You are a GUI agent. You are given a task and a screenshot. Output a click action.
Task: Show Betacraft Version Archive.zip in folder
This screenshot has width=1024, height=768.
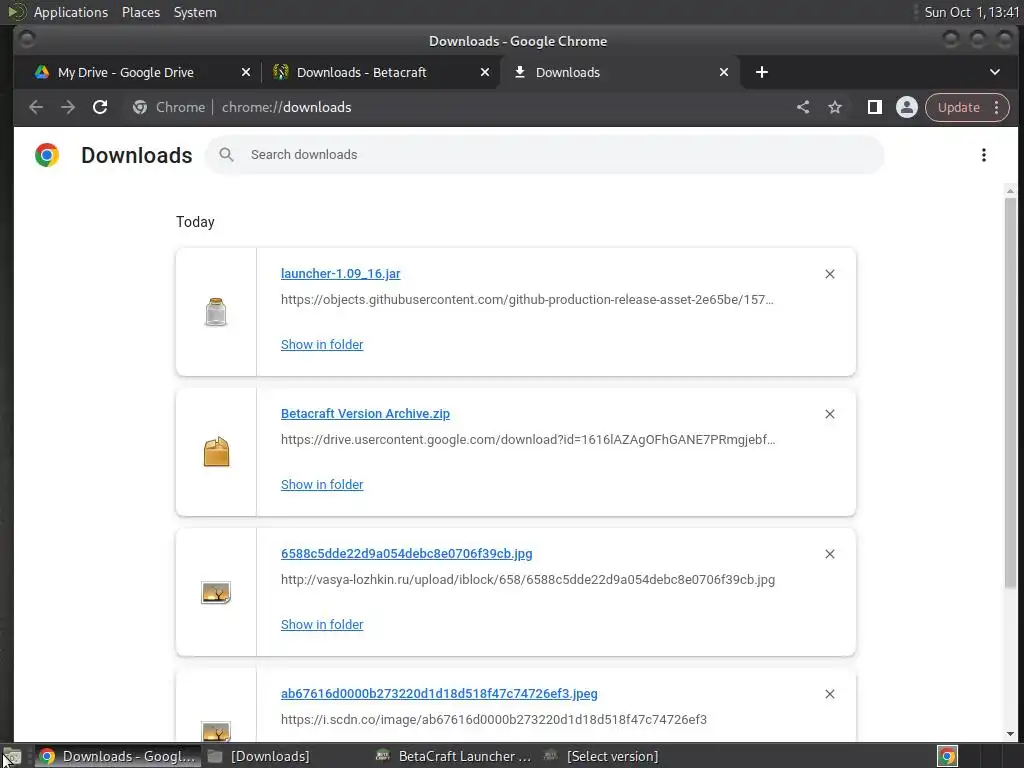click(x=322, y=485)
